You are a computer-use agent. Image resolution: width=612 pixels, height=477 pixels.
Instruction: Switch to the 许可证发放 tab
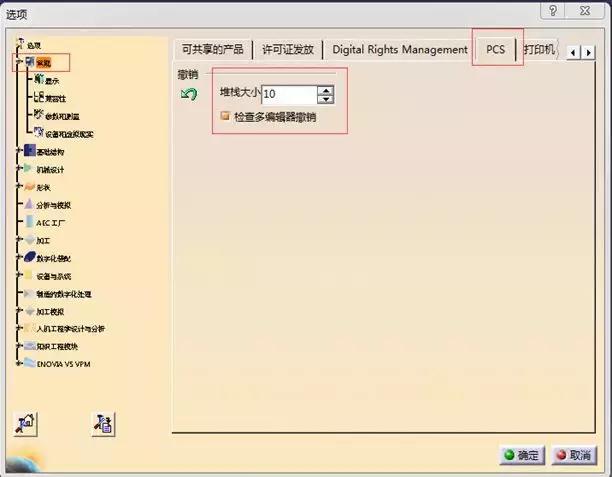point(288,50)
